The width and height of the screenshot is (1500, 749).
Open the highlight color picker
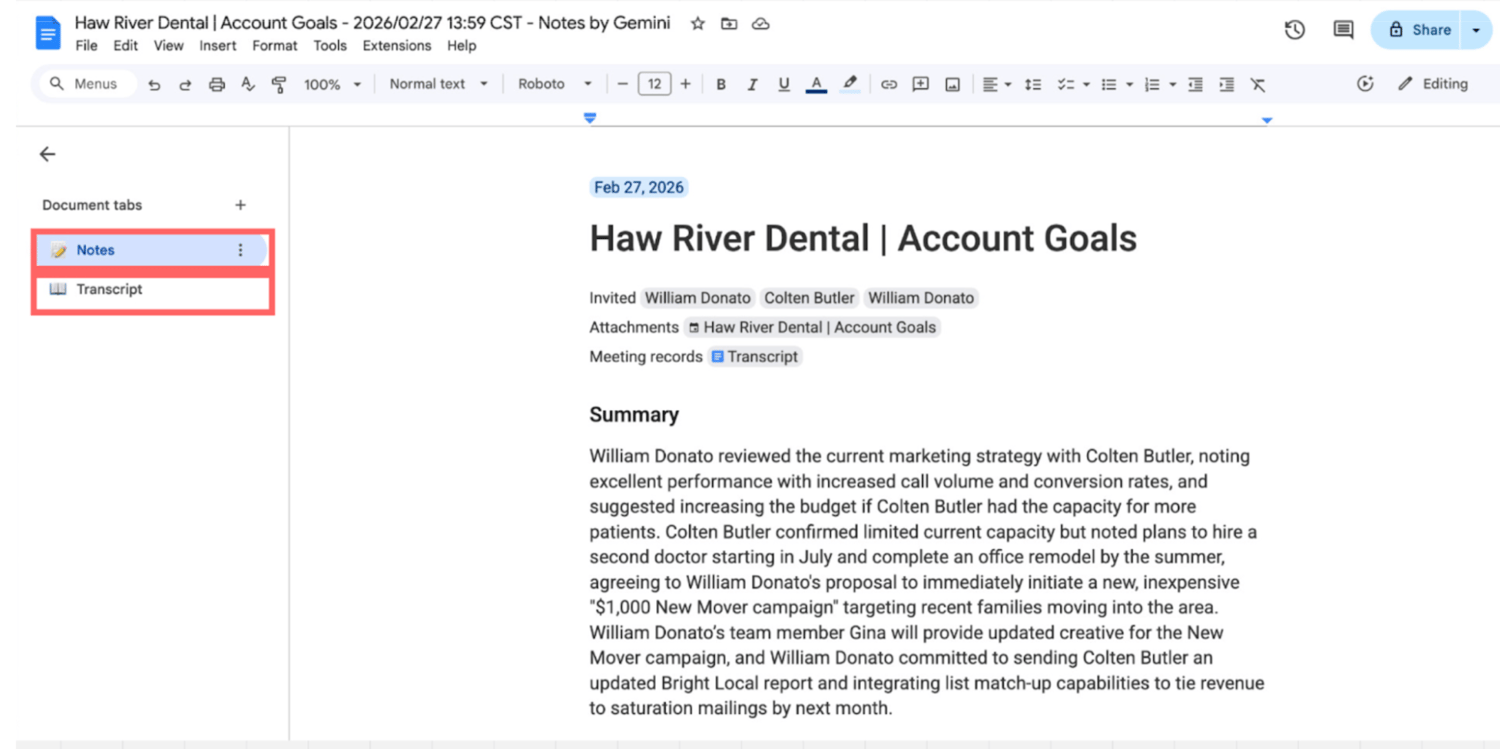click(x=849, y=85)
